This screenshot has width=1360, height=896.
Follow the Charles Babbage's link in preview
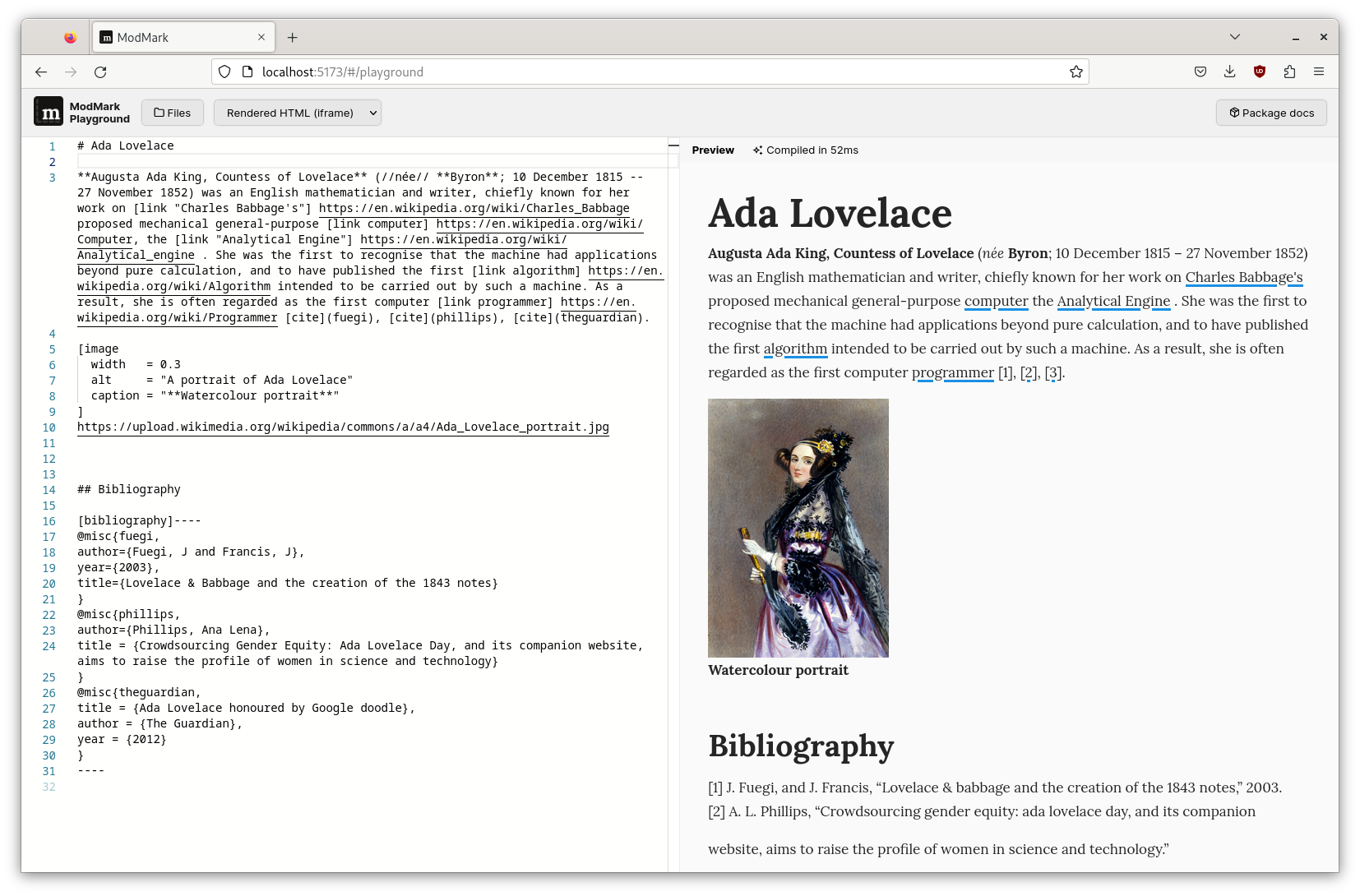point(1244,277)
